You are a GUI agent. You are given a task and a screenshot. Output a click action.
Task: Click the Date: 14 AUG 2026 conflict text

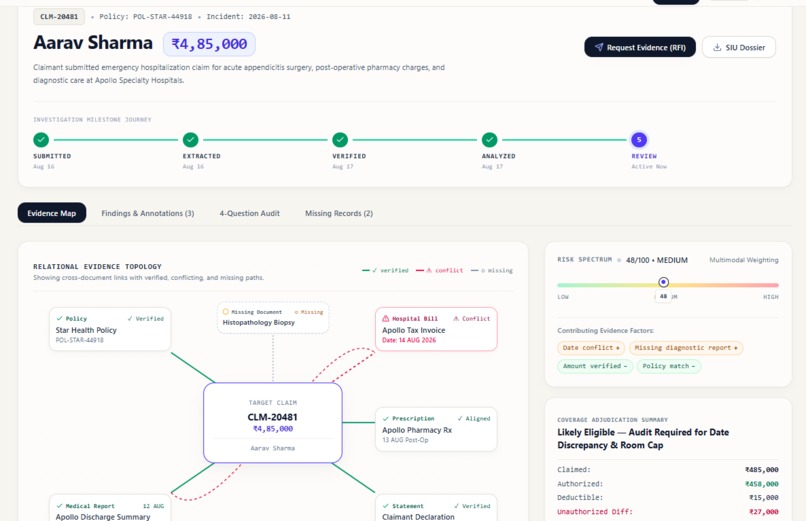click(409, 340)
